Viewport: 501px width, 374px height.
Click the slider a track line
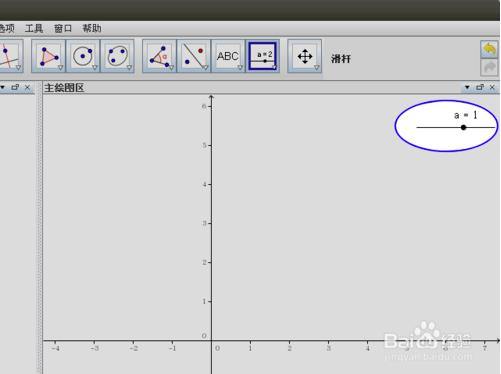456,127
